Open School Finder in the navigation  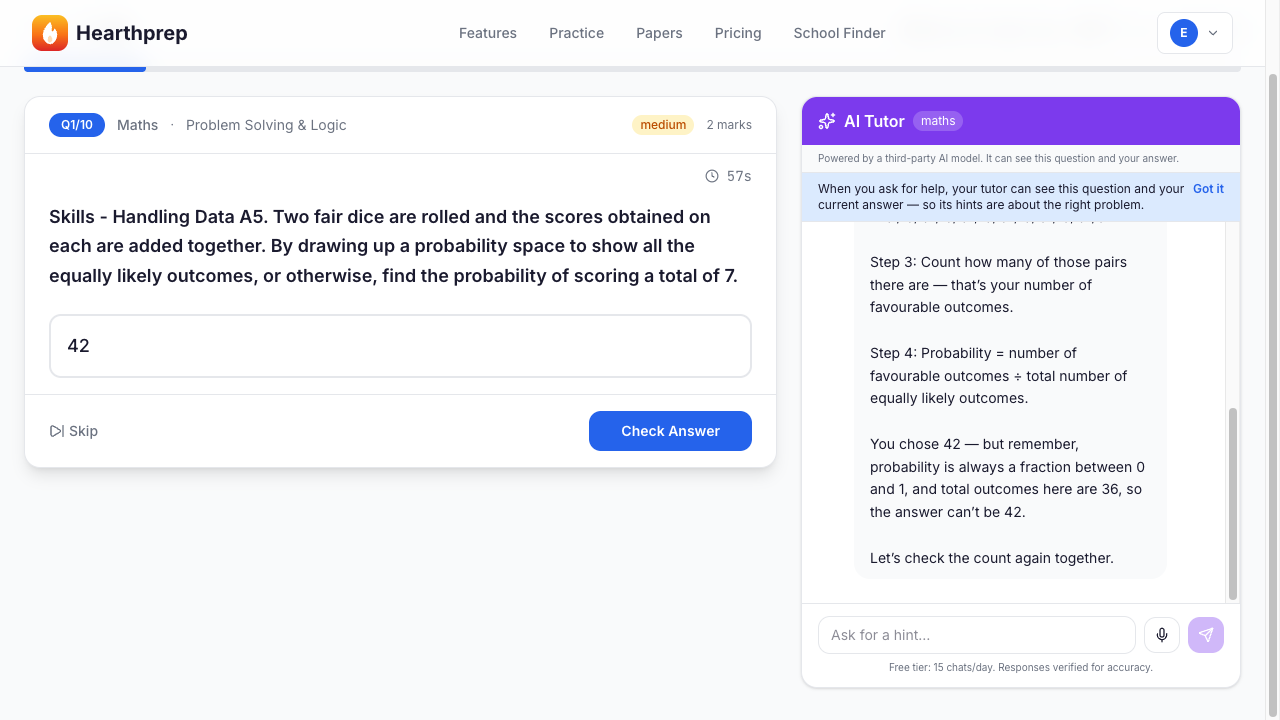[x=839, y=33]
